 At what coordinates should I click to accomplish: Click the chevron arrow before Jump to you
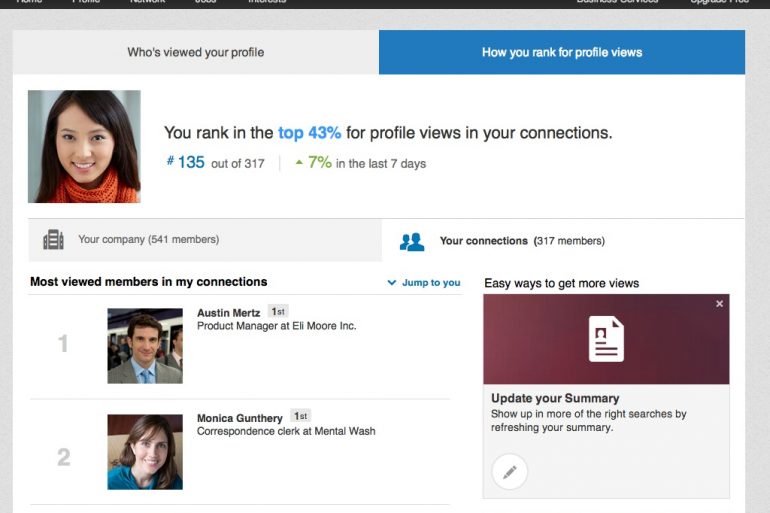392,283
